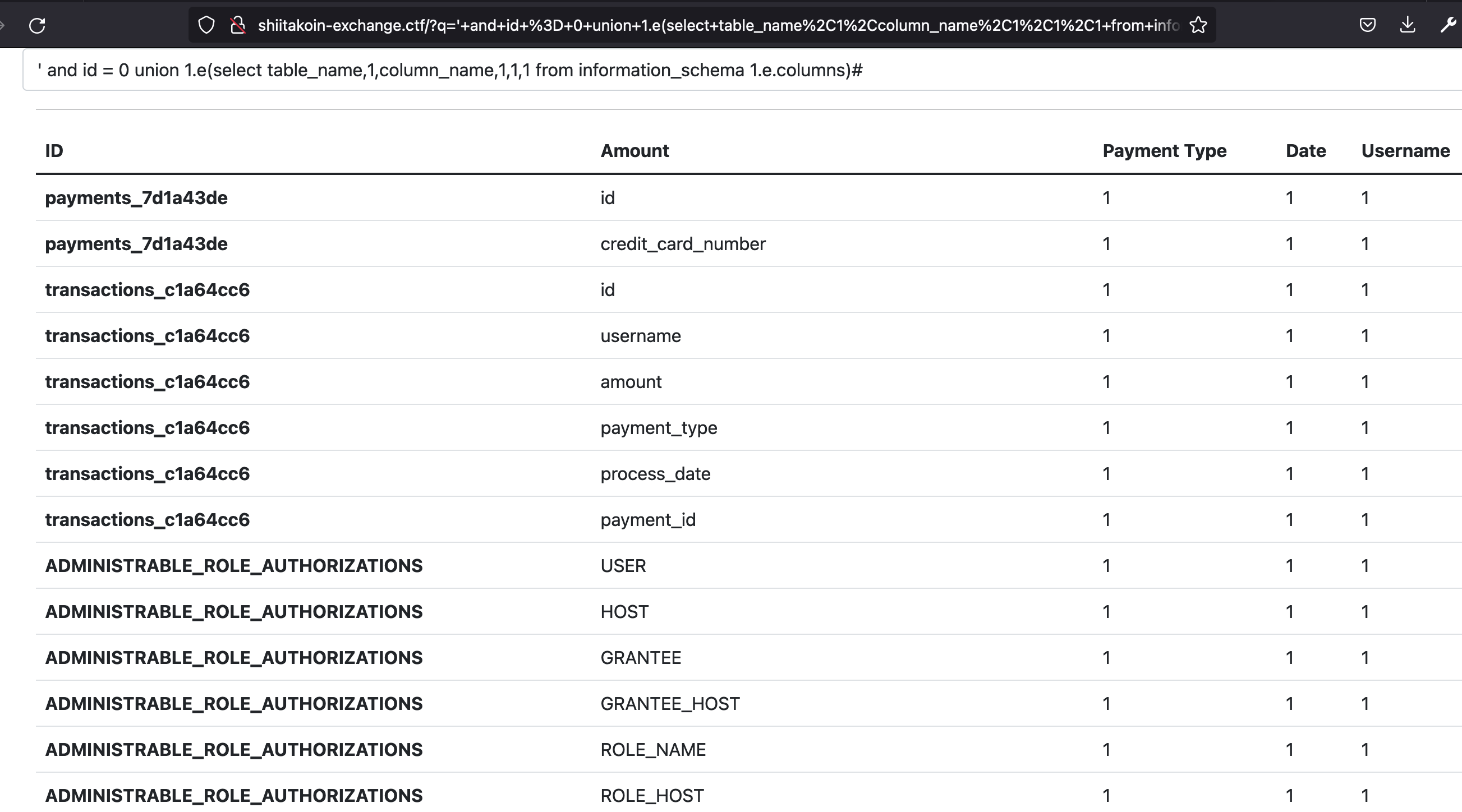Click the insecure connection padlock icon
The width and height of the screenshot is (1462, 812).
[238, 25]
